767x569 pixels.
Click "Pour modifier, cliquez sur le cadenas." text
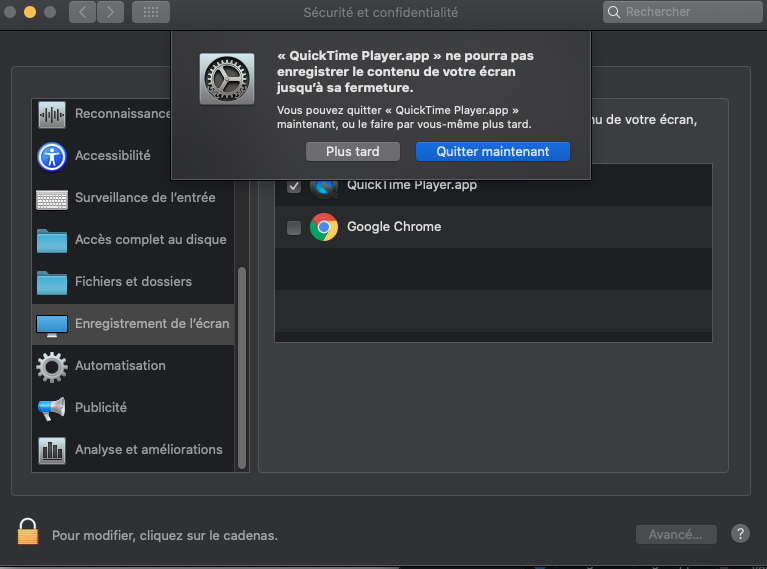(165, 536)
